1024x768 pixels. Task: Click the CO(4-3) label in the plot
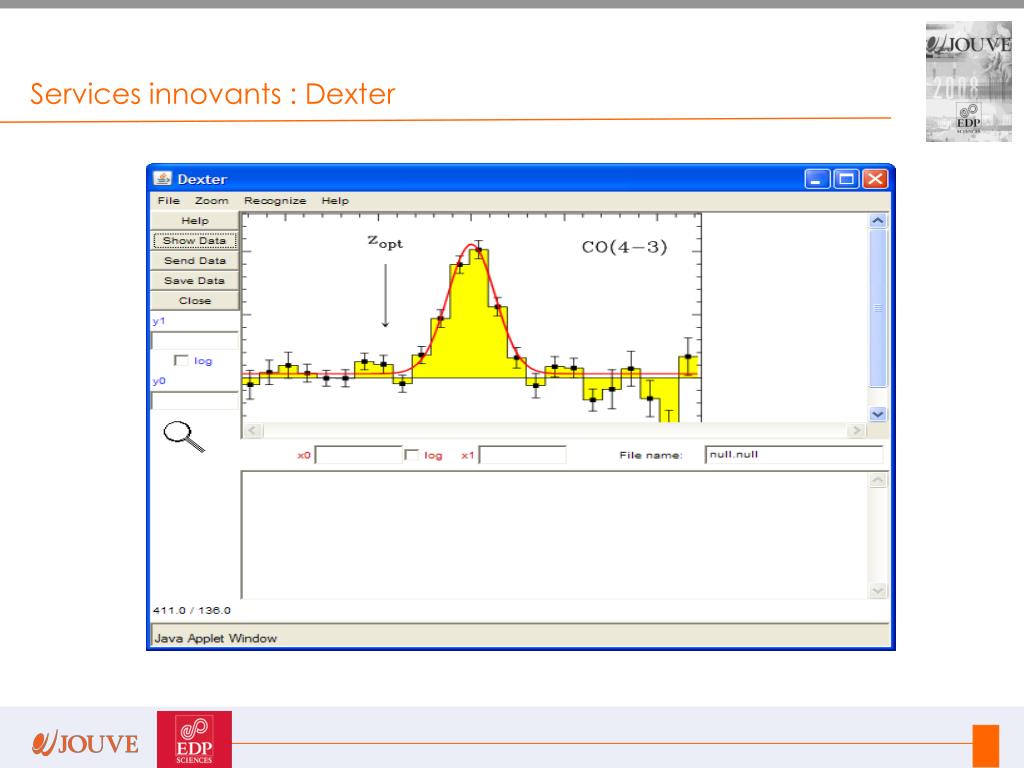[x=624, y=247]
